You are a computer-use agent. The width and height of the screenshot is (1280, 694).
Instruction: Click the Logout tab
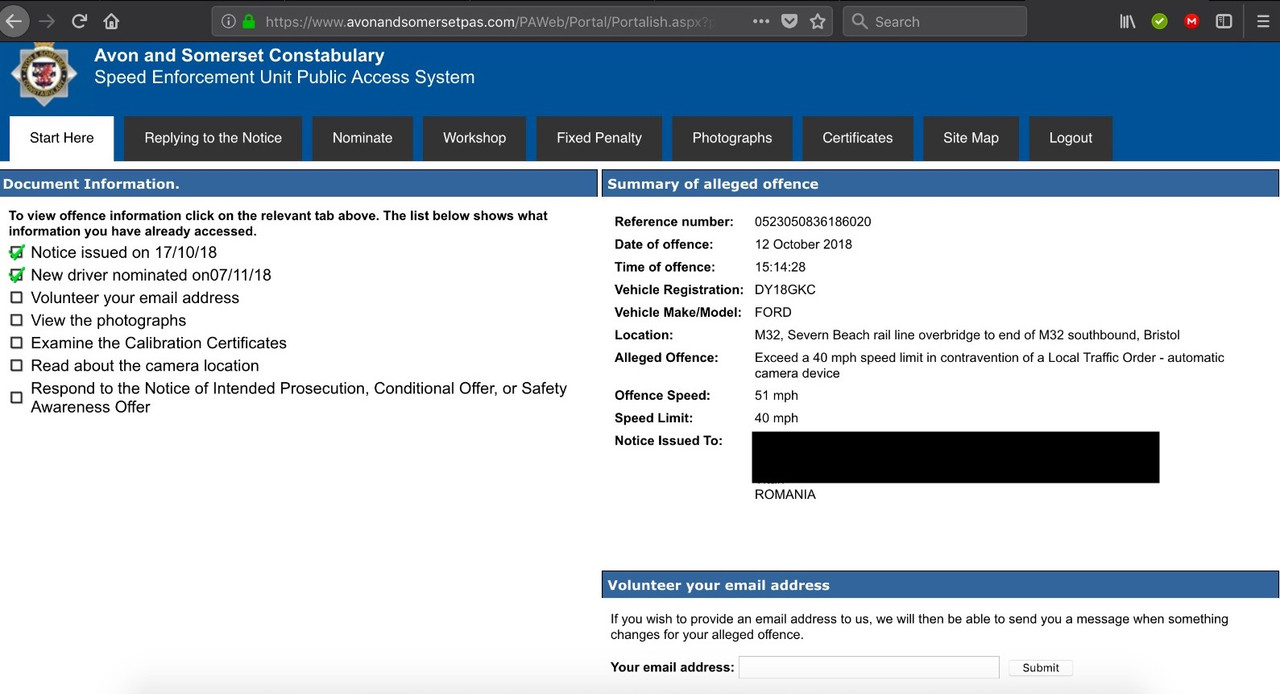1070,138
